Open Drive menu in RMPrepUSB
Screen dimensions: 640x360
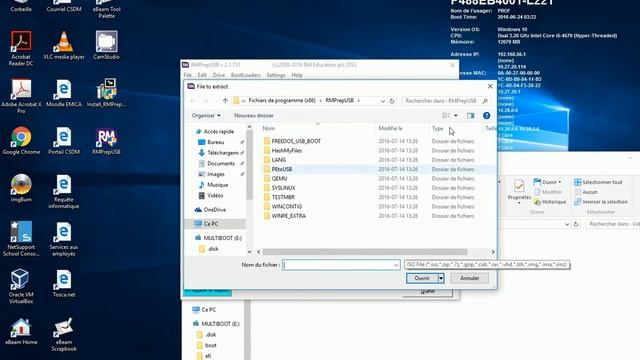coord(219,75)
